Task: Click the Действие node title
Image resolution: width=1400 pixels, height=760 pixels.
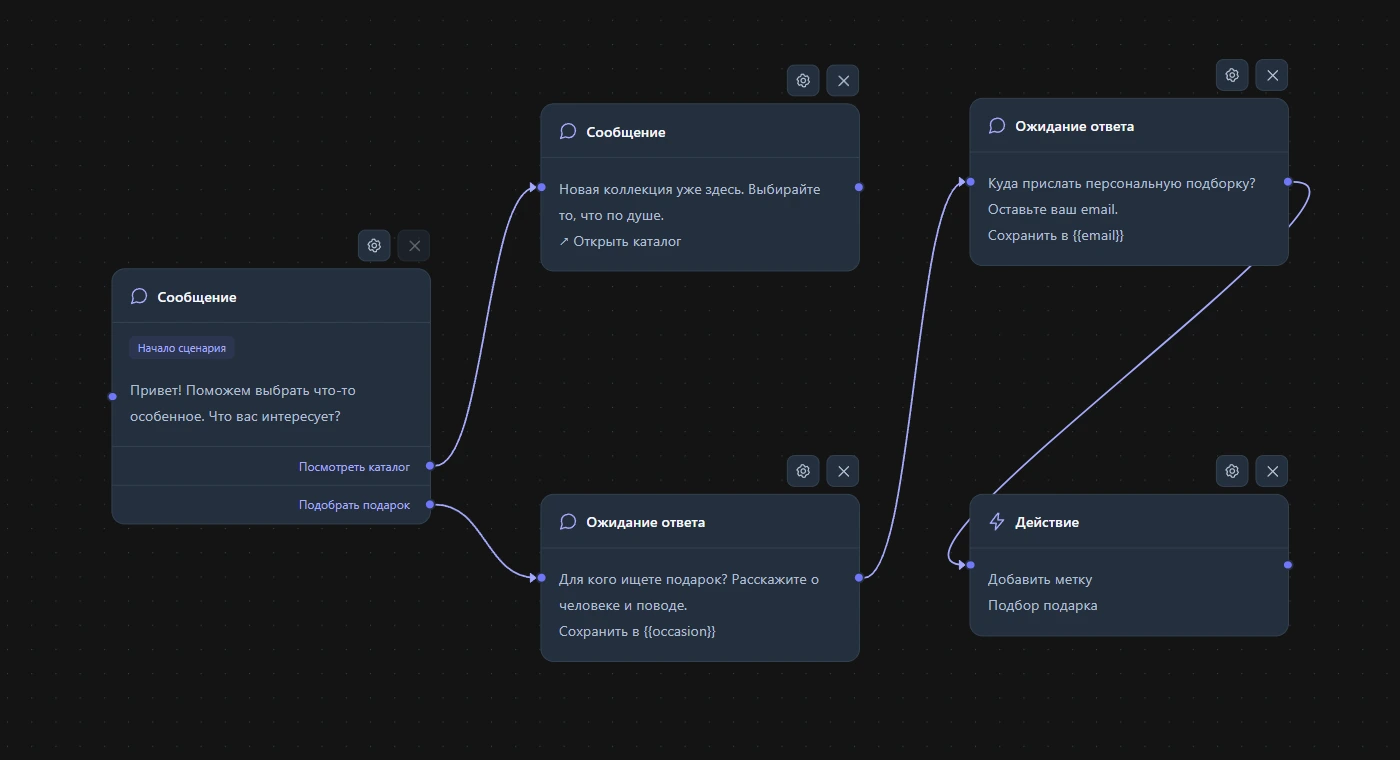Action: pos(1047,522)
